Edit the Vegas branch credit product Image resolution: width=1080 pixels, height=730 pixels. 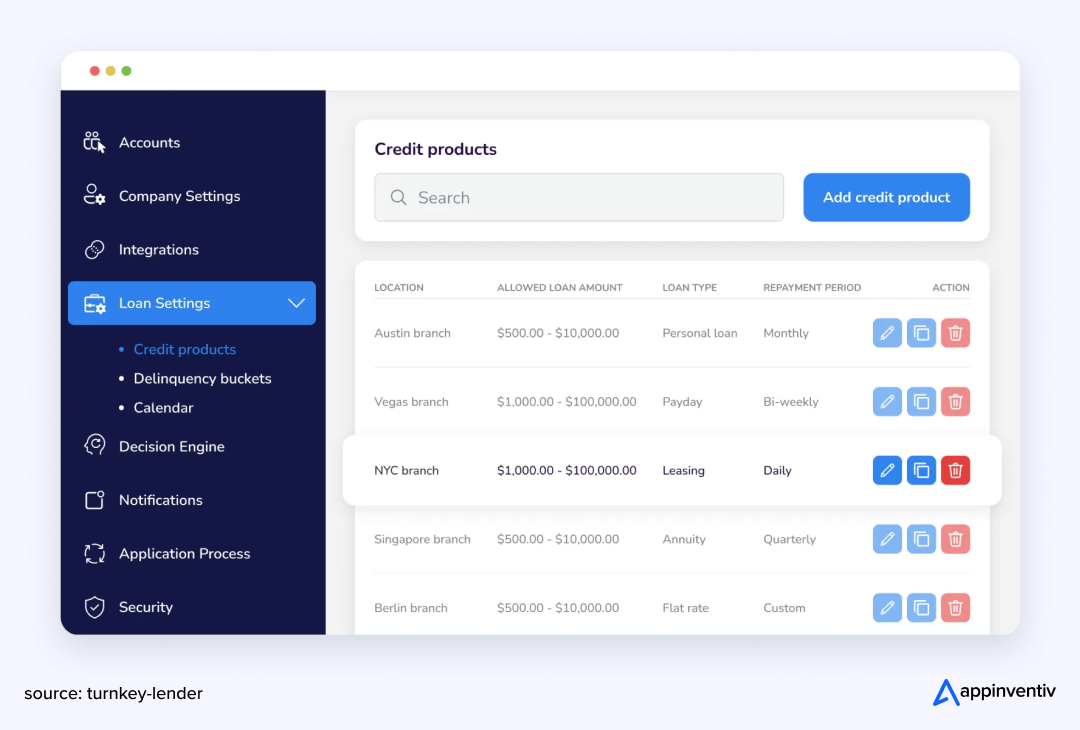tap(886, 402)
